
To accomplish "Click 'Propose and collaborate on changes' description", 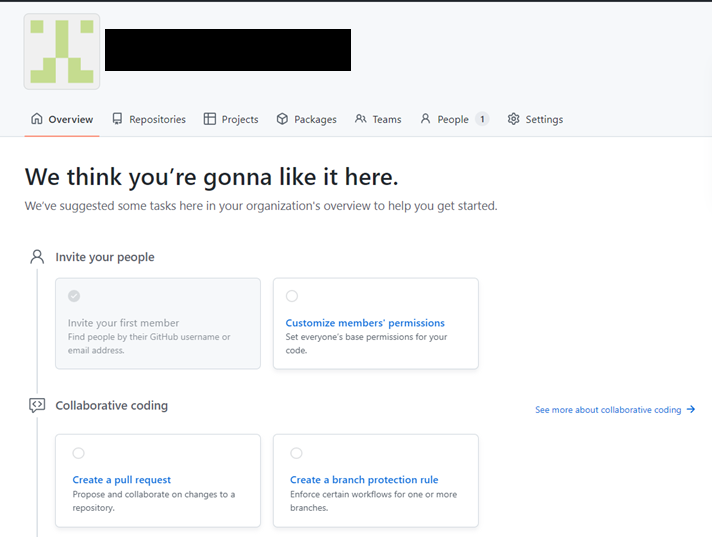I will pyautogui.click(x=154, y=501).
